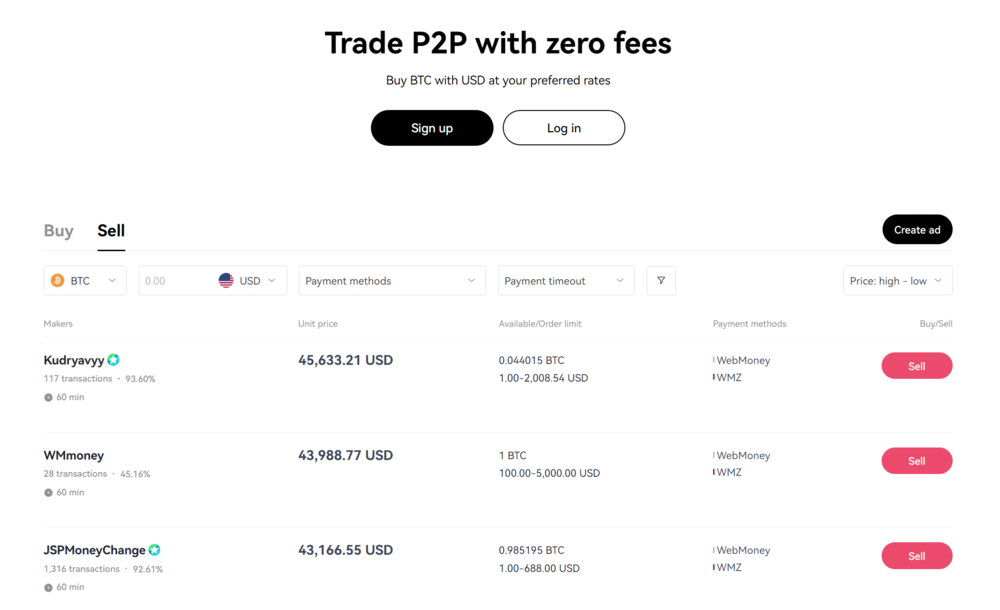
Task: Expand the Payment timeout dropdown
Action: (x=566, y=280)
